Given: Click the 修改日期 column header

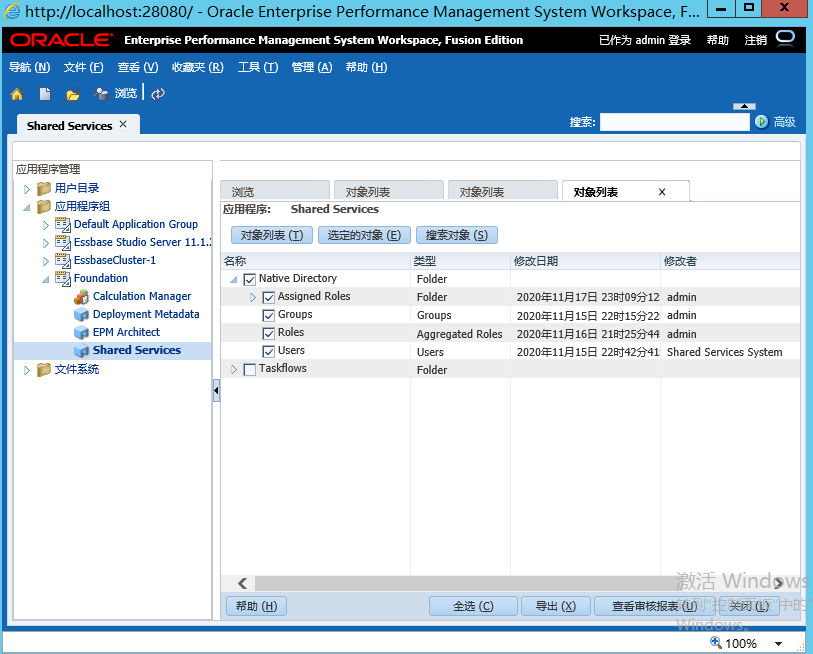Looking at the screenshot, I should click(x=585, y=261).
